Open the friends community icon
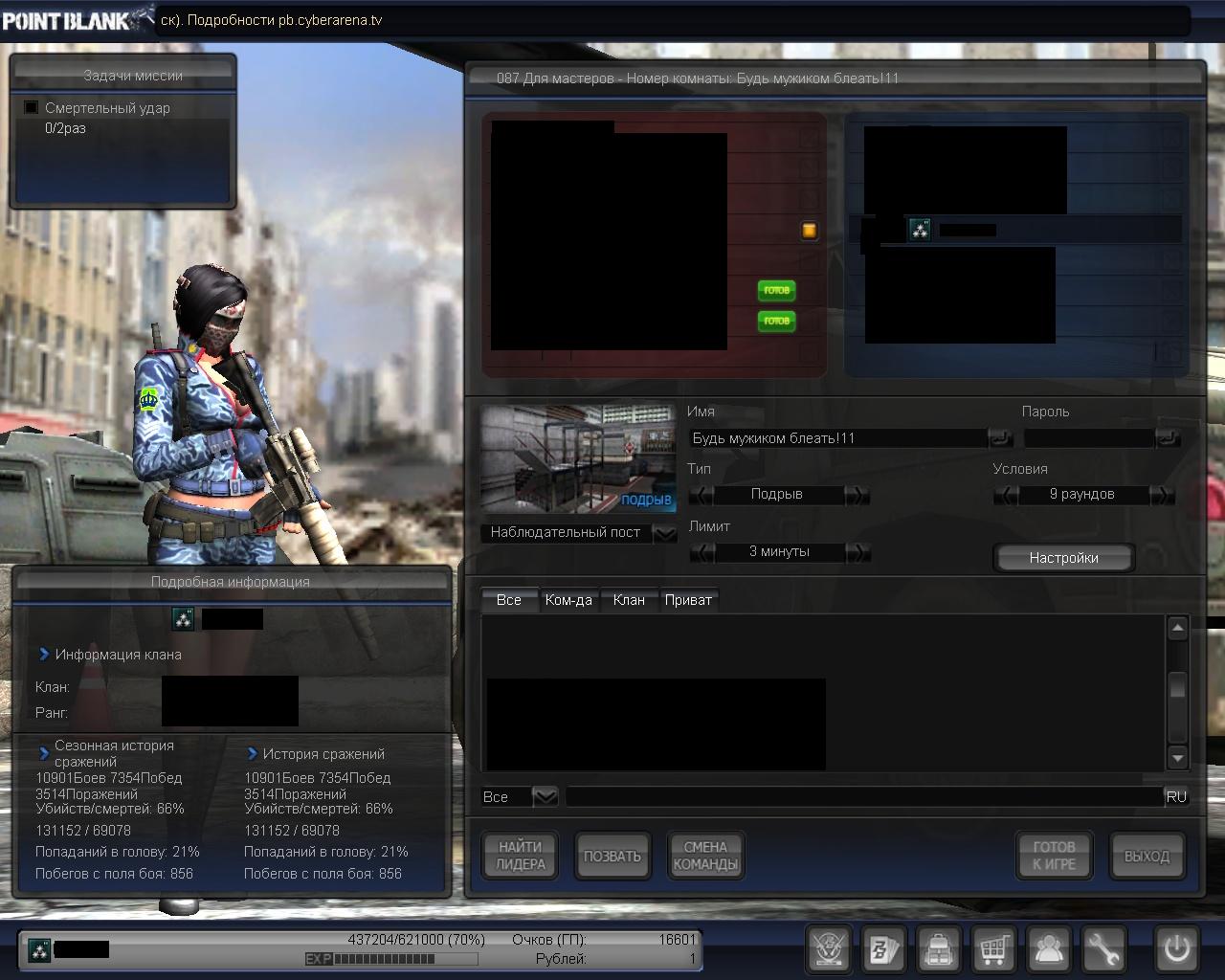 (x=1050, y=949)
